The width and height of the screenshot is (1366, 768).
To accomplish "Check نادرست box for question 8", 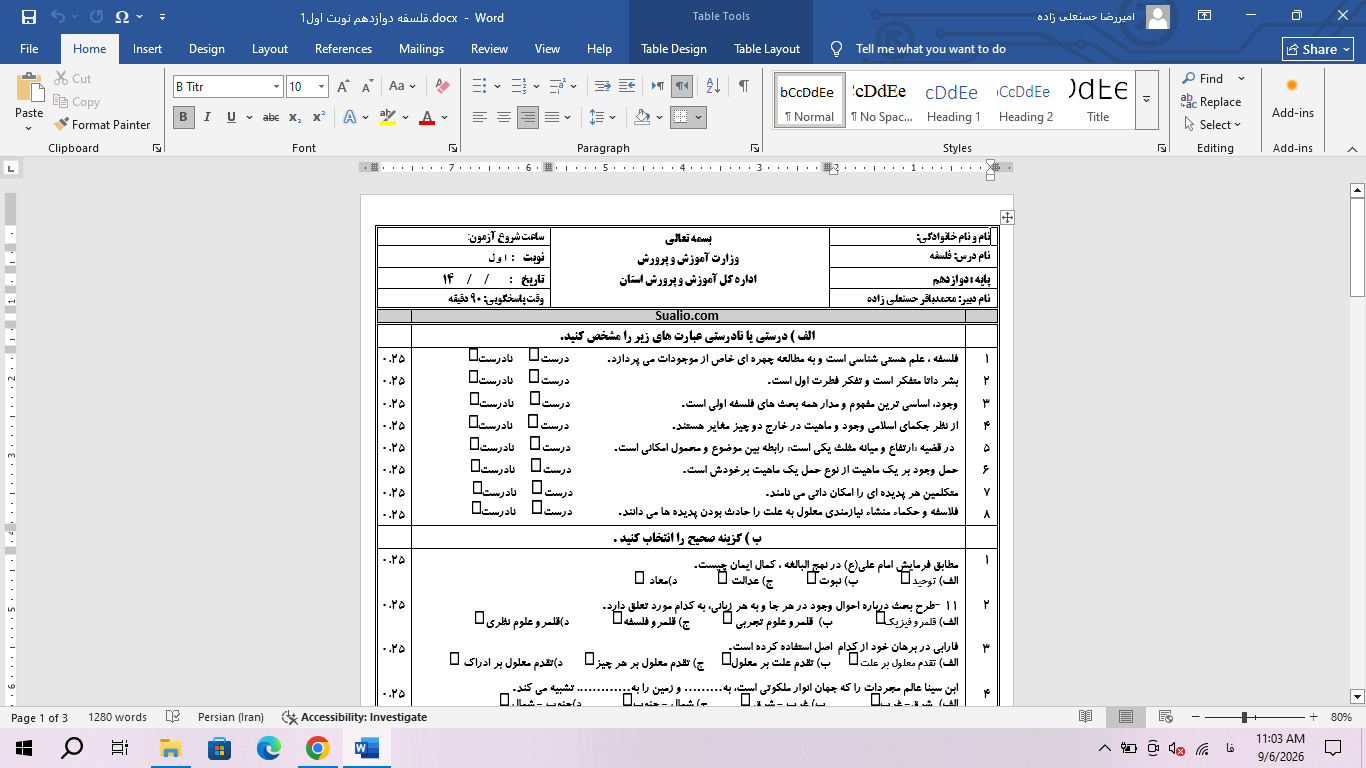I will tap(476, 507).
